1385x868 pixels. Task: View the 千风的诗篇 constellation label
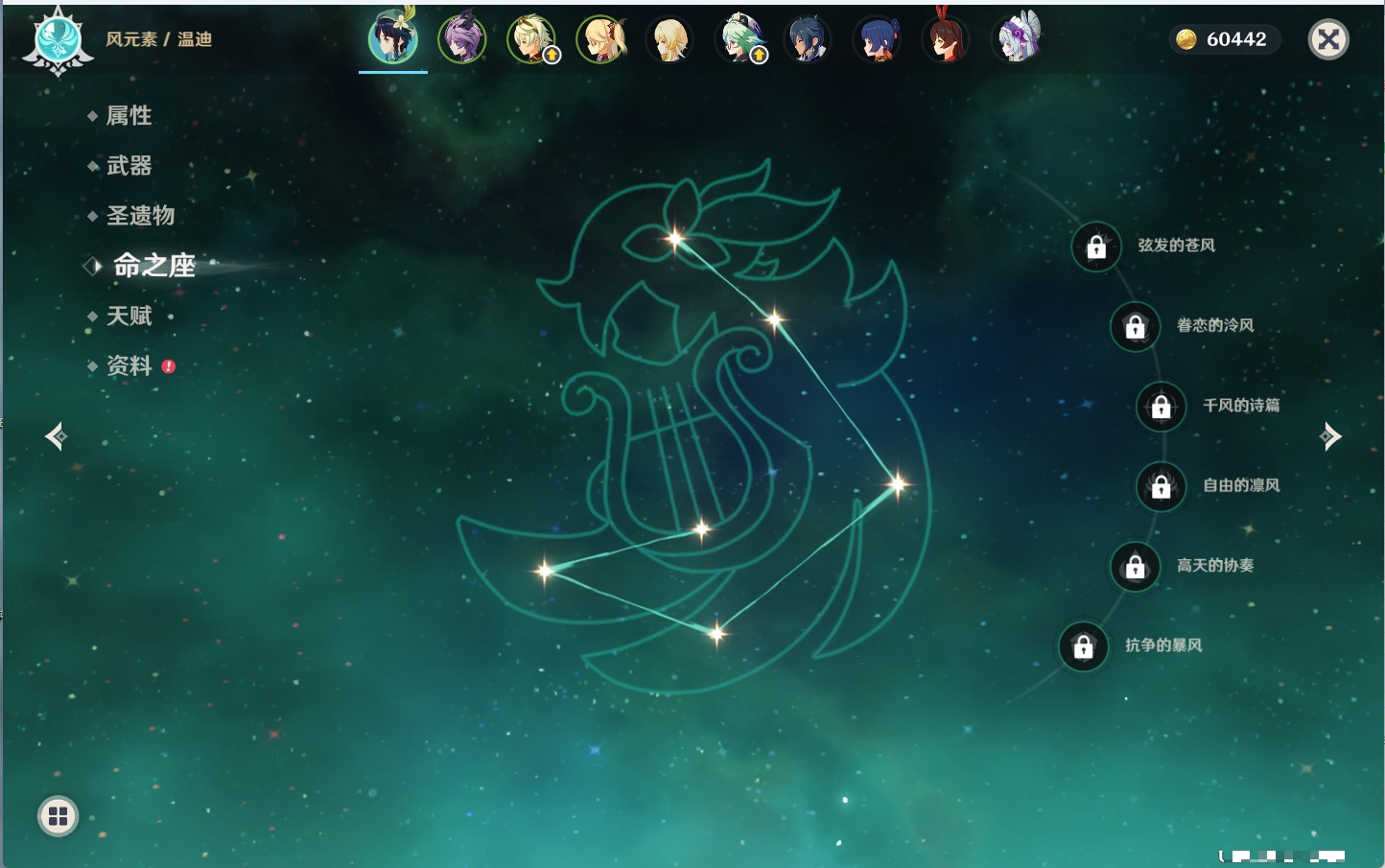1241,405
